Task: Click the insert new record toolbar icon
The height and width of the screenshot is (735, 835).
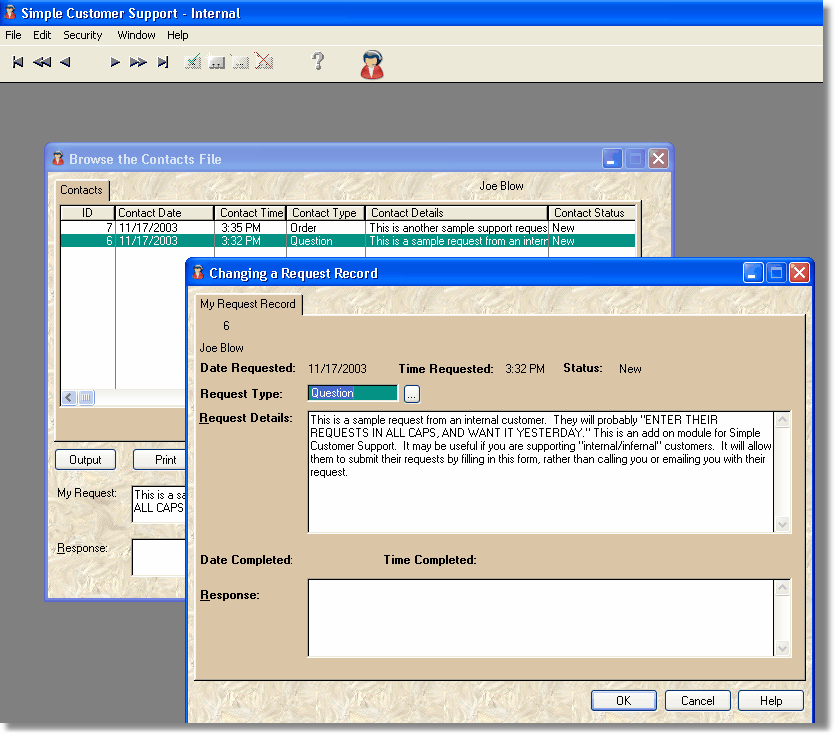Action: point(216,62)
